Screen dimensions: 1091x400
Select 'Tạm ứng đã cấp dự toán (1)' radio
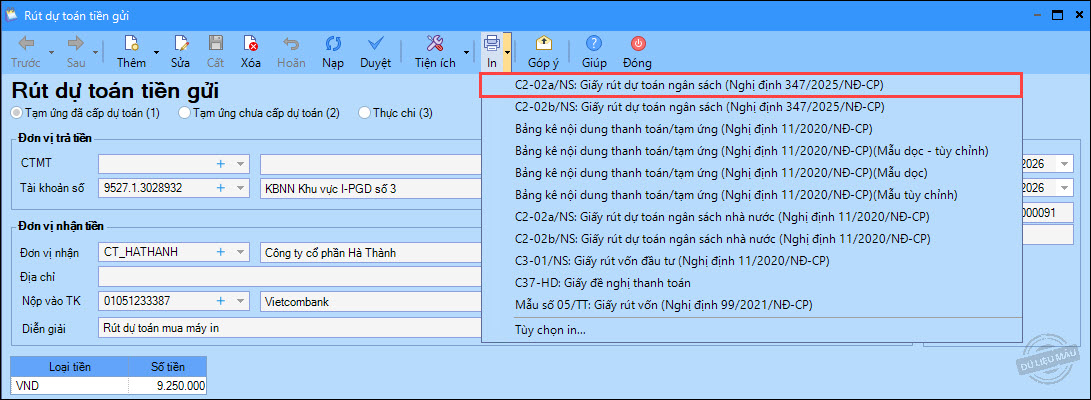tap(16, 113)
